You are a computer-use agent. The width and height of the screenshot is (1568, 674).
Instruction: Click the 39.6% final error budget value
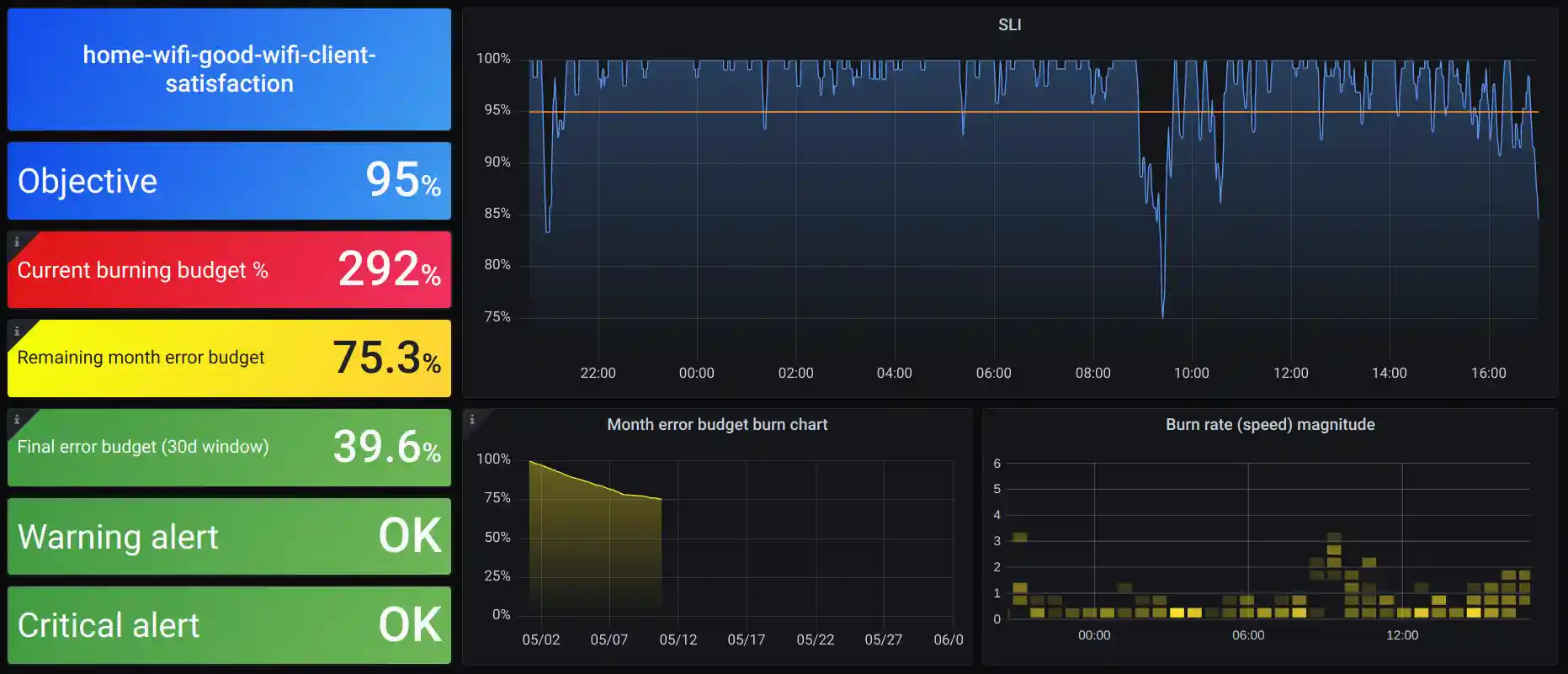tap(387, 447)
